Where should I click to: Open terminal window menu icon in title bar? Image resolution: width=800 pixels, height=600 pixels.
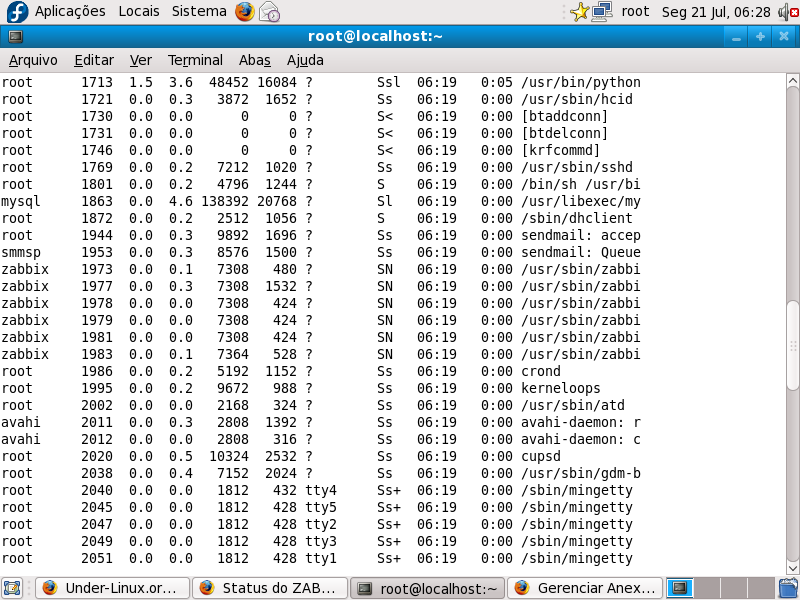[x=16, y=37]
